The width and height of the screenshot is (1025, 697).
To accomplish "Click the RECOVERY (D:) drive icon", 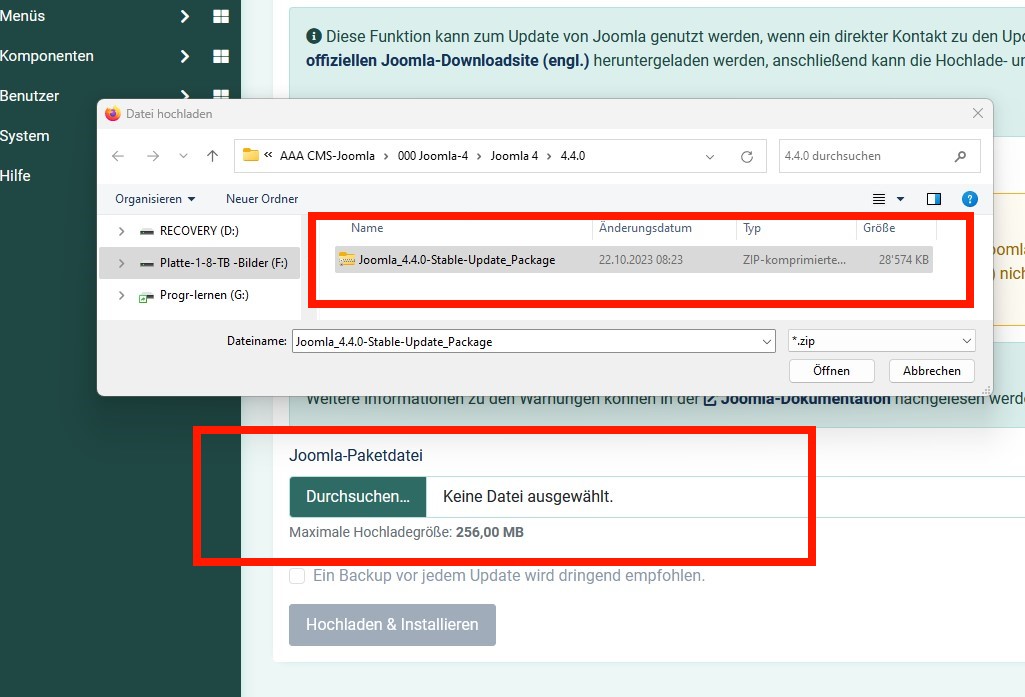I will click(146, 231).
